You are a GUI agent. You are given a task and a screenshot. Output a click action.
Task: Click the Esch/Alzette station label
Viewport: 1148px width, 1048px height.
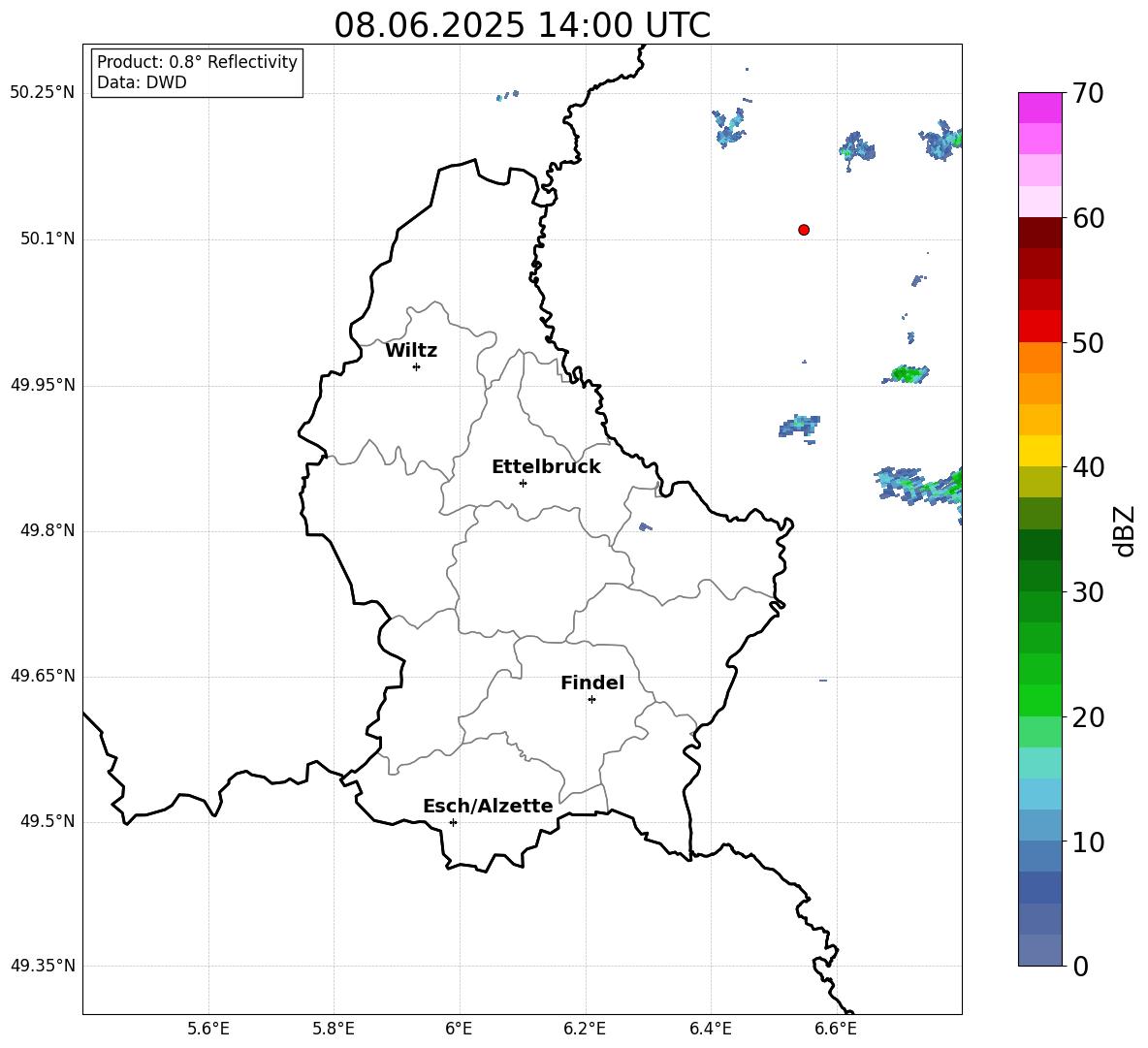tap(488, 806)
